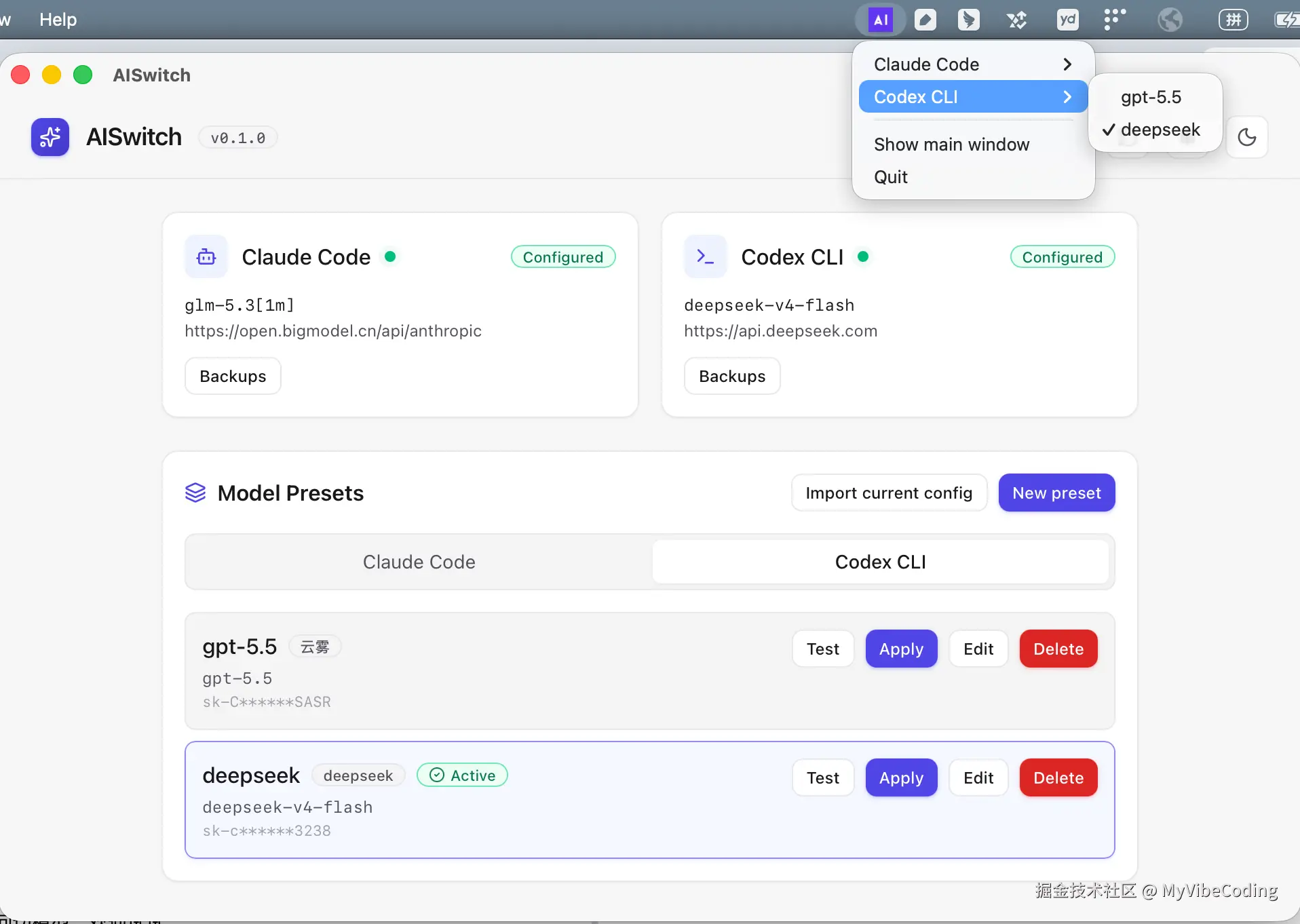Screen dimensions: 1300x924
Task: Click the v0.1.0 version badge
Action: pos(237,138)
